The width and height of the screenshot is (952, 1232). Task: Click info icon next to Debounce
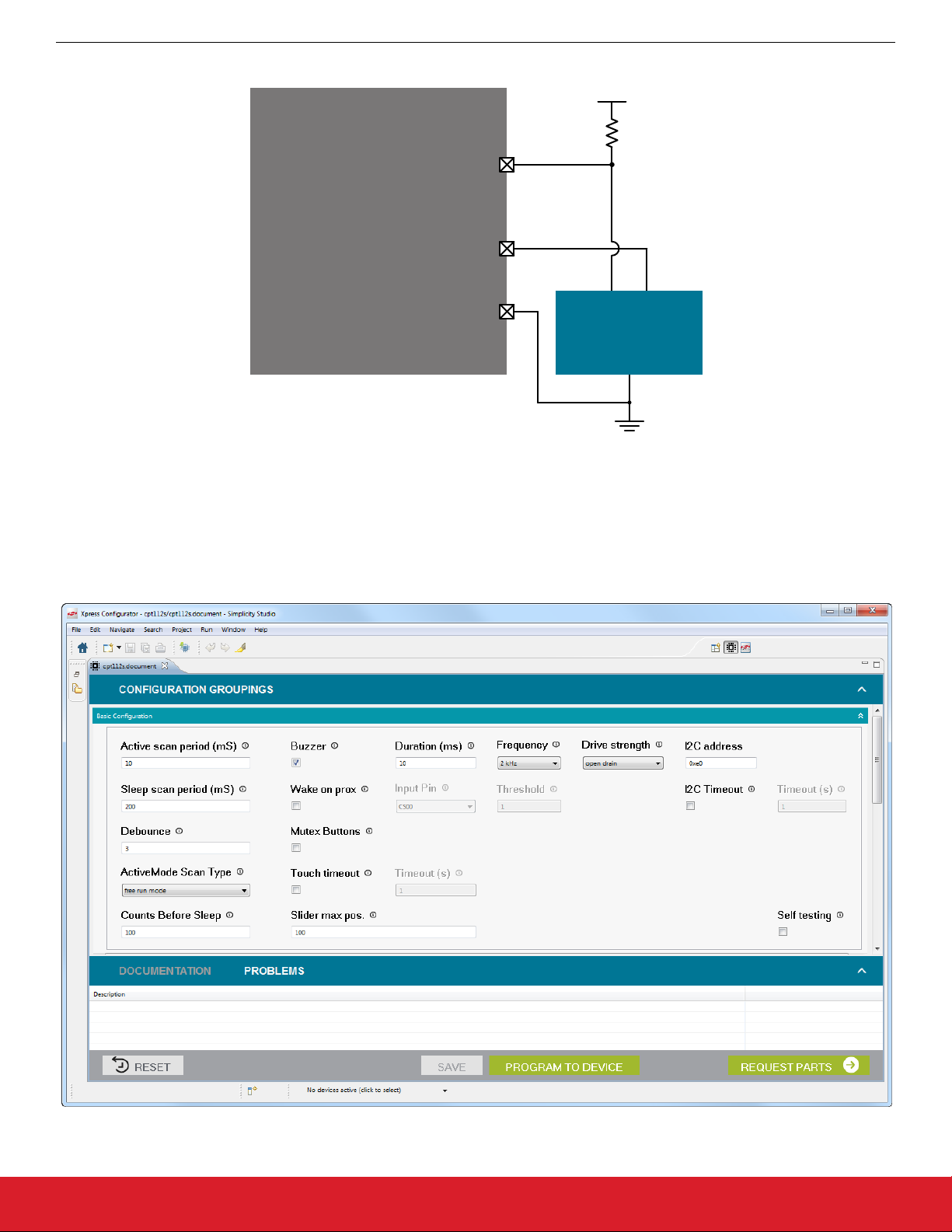(180, 831)
